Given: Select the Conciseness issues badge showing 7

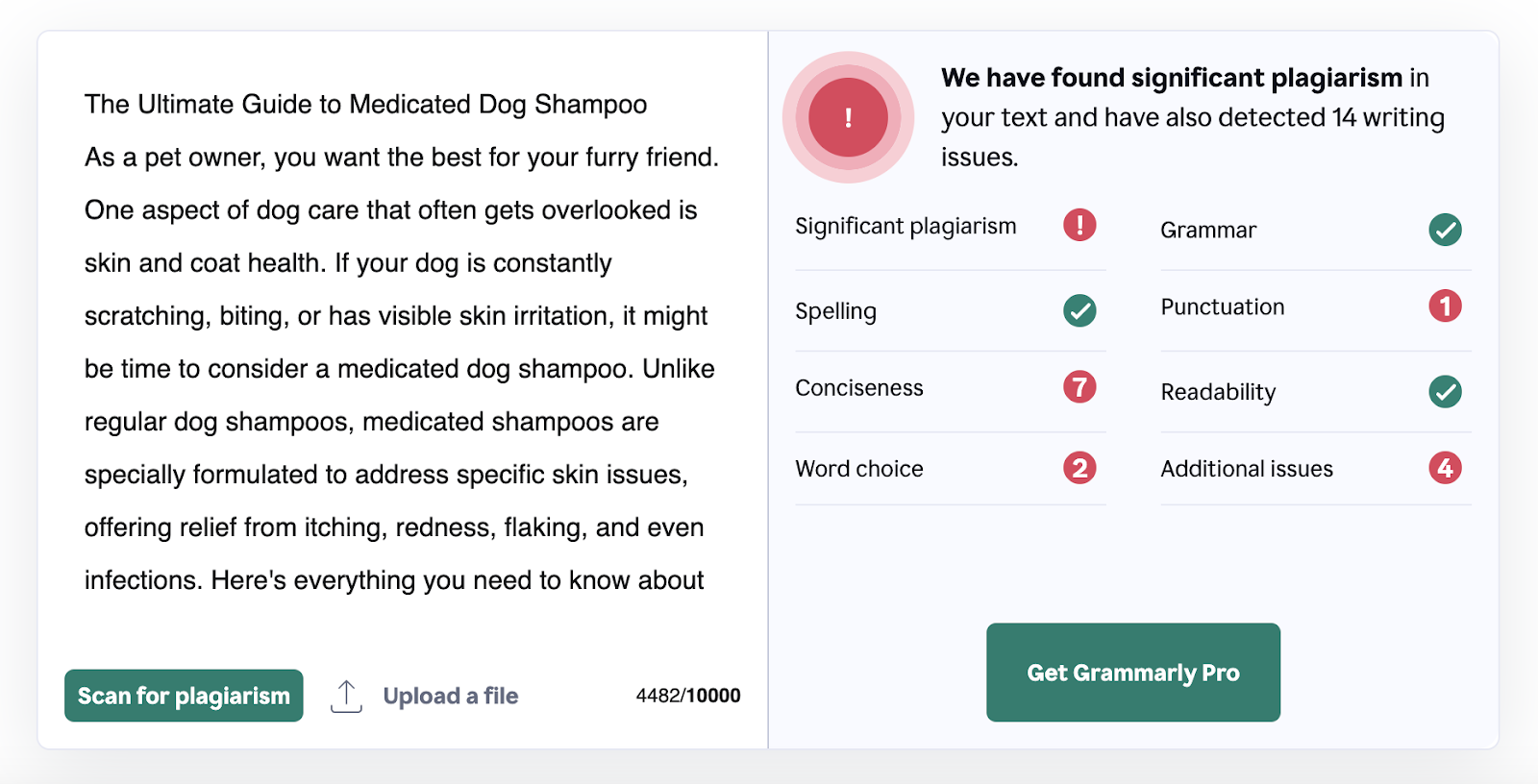Looking at the screenshot, I should click(1080, 386).
